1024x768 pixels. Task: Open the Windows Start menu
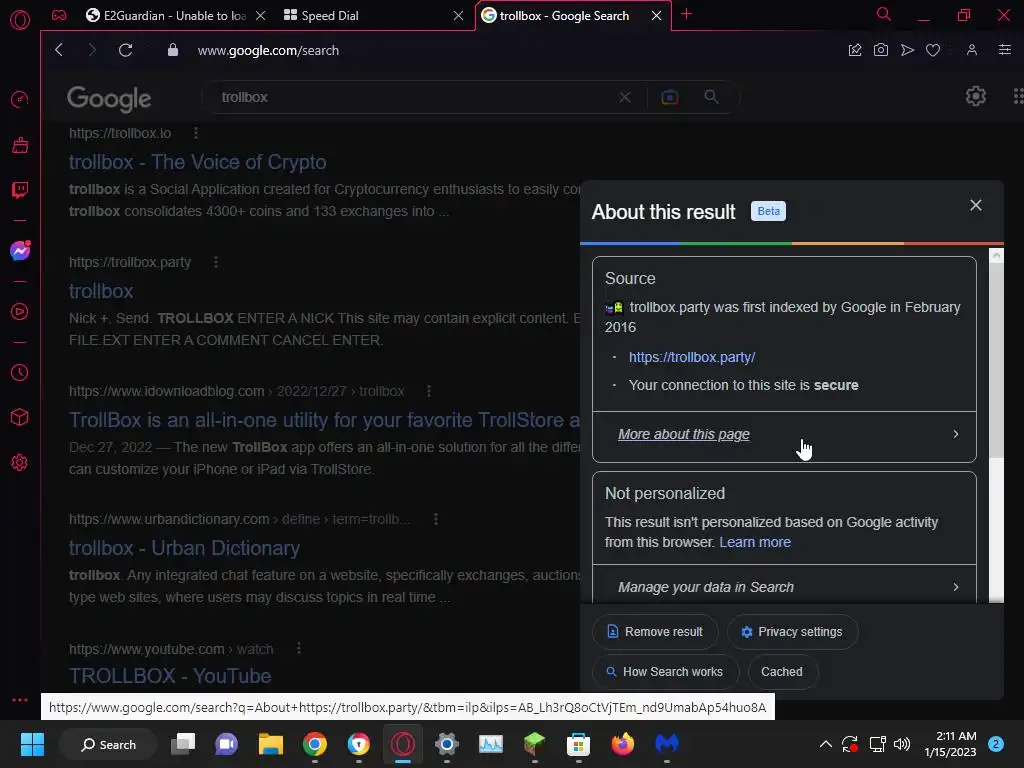click(32, 744)
